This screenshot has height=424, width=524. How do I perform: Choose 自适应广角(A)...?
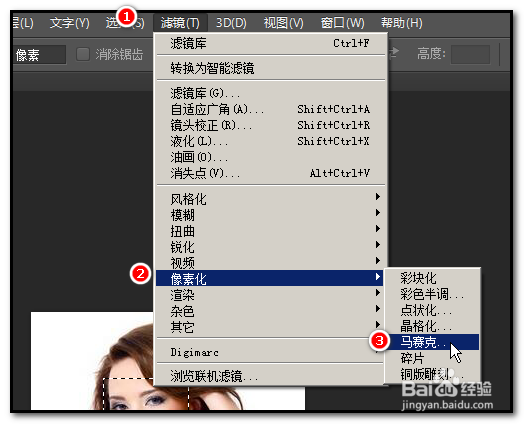[x=270, y=109]
